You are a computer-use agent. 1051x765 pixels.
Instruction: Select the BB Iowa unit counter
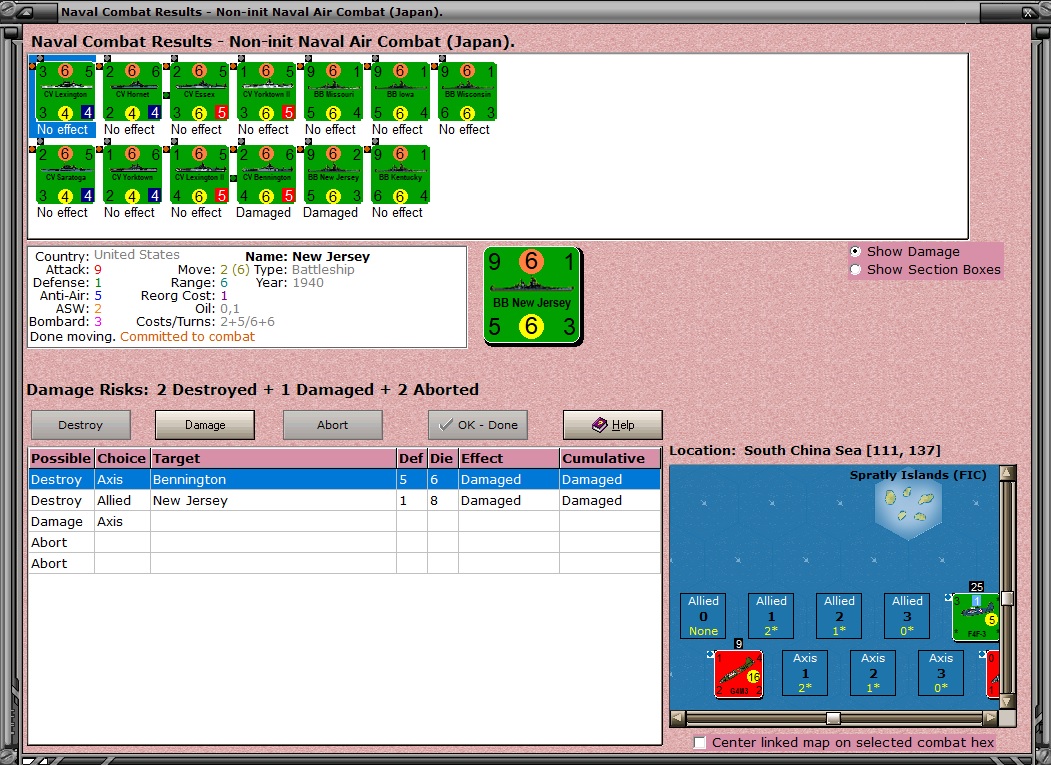pyautogui.click(x=400, y=91)
